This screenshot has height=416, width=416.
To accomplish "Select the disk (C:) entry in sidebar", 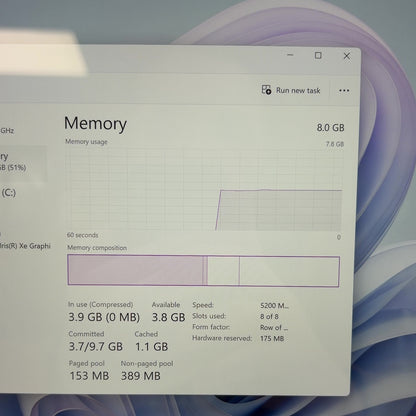I will 8,193.
